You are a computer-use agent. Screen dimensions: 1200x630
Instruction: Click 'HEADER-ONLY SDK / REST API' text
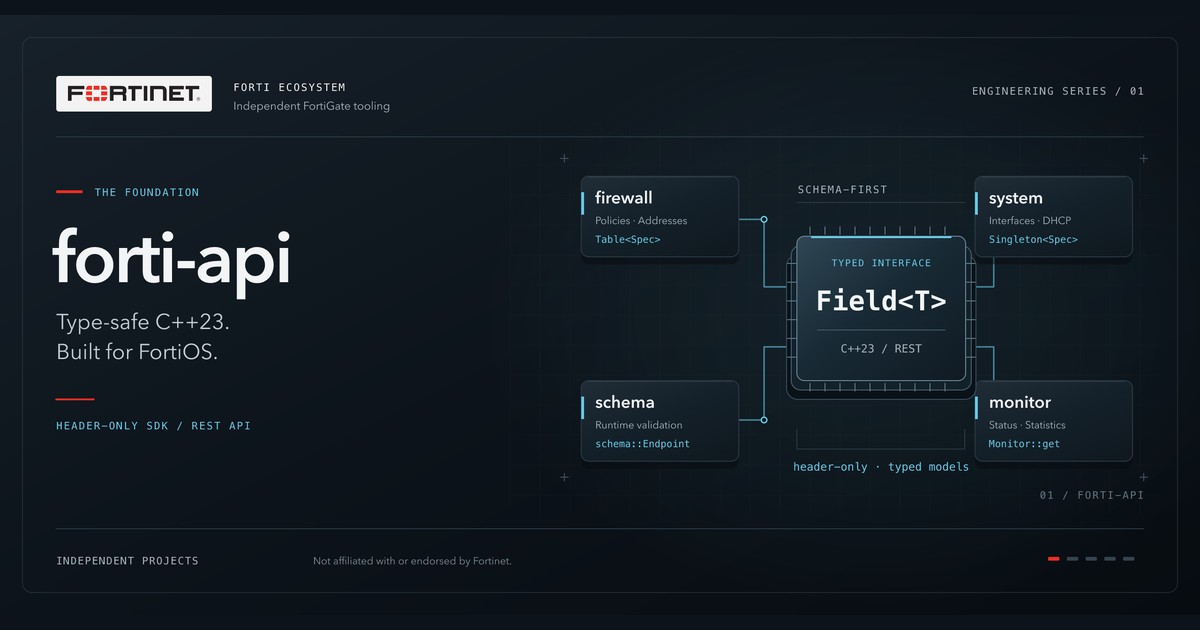tap(154, 426)
